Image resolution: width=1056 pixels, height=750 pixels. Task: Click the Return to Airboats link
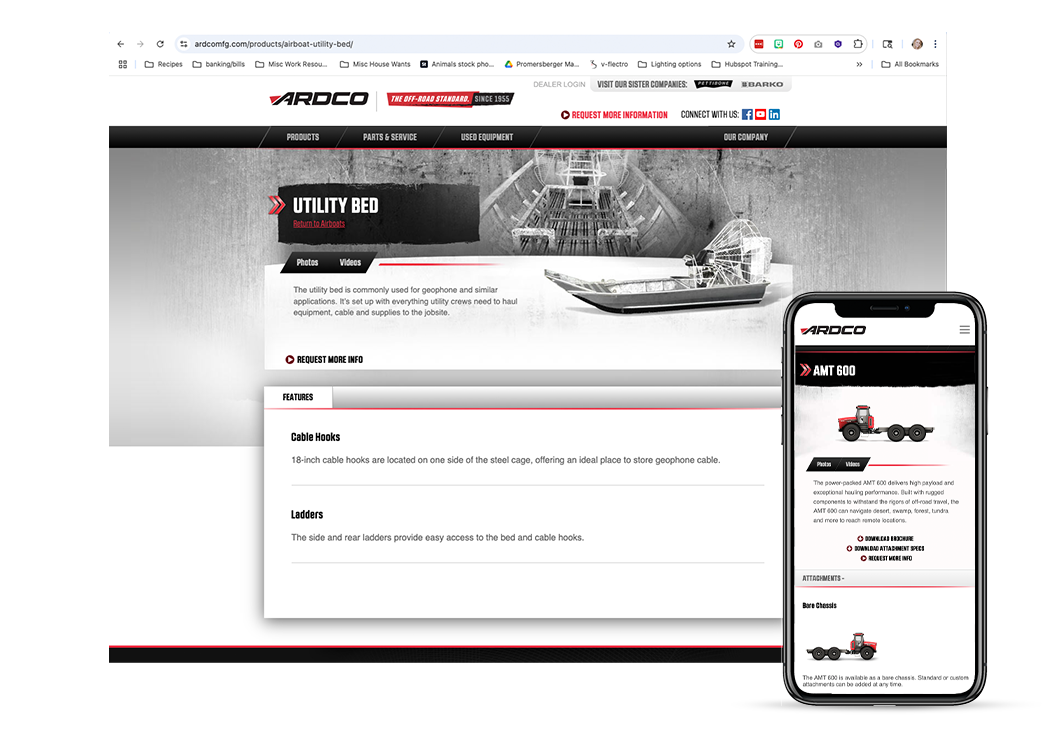(319, 224)
